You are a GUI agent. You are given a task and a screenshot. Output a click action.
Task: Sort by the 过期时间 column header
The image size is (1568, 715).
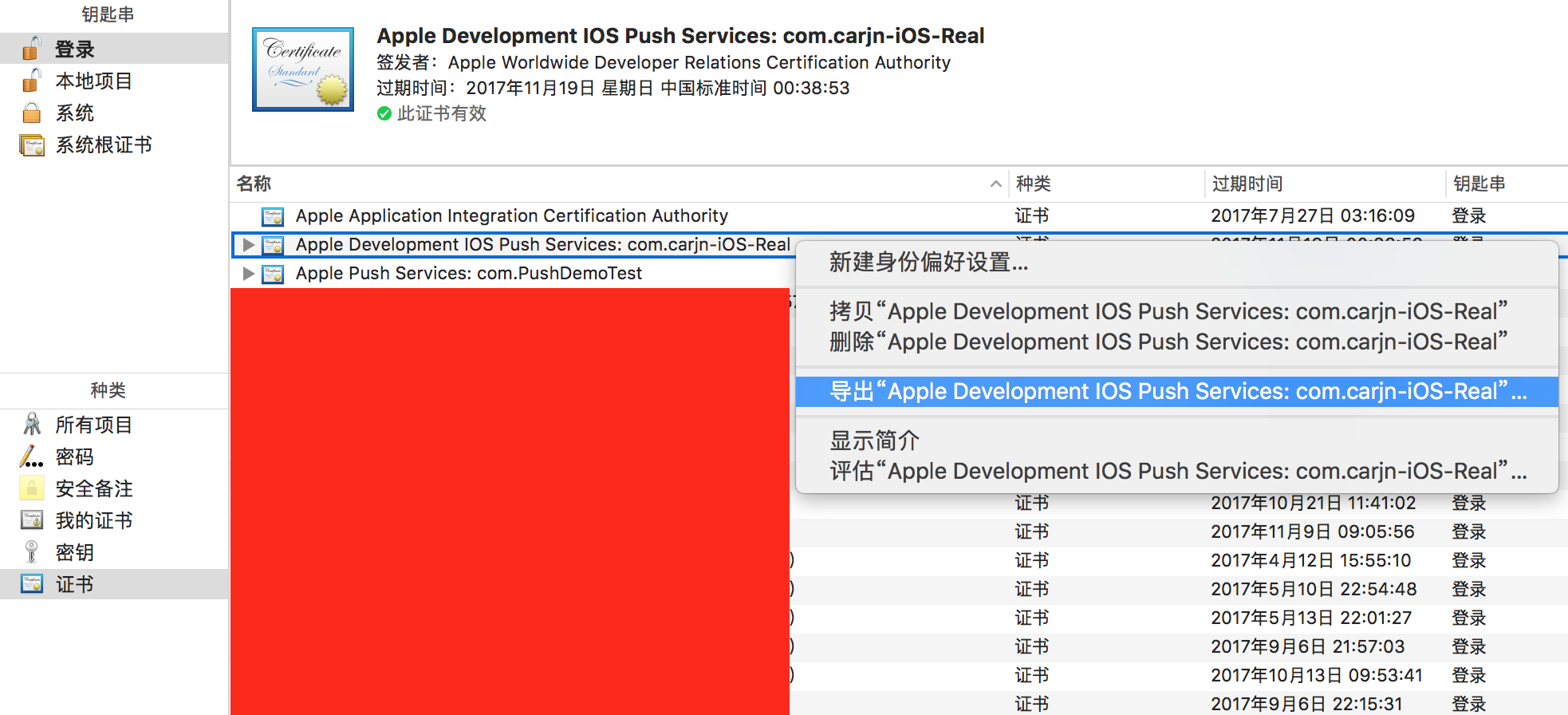[x=1247, y=184]
